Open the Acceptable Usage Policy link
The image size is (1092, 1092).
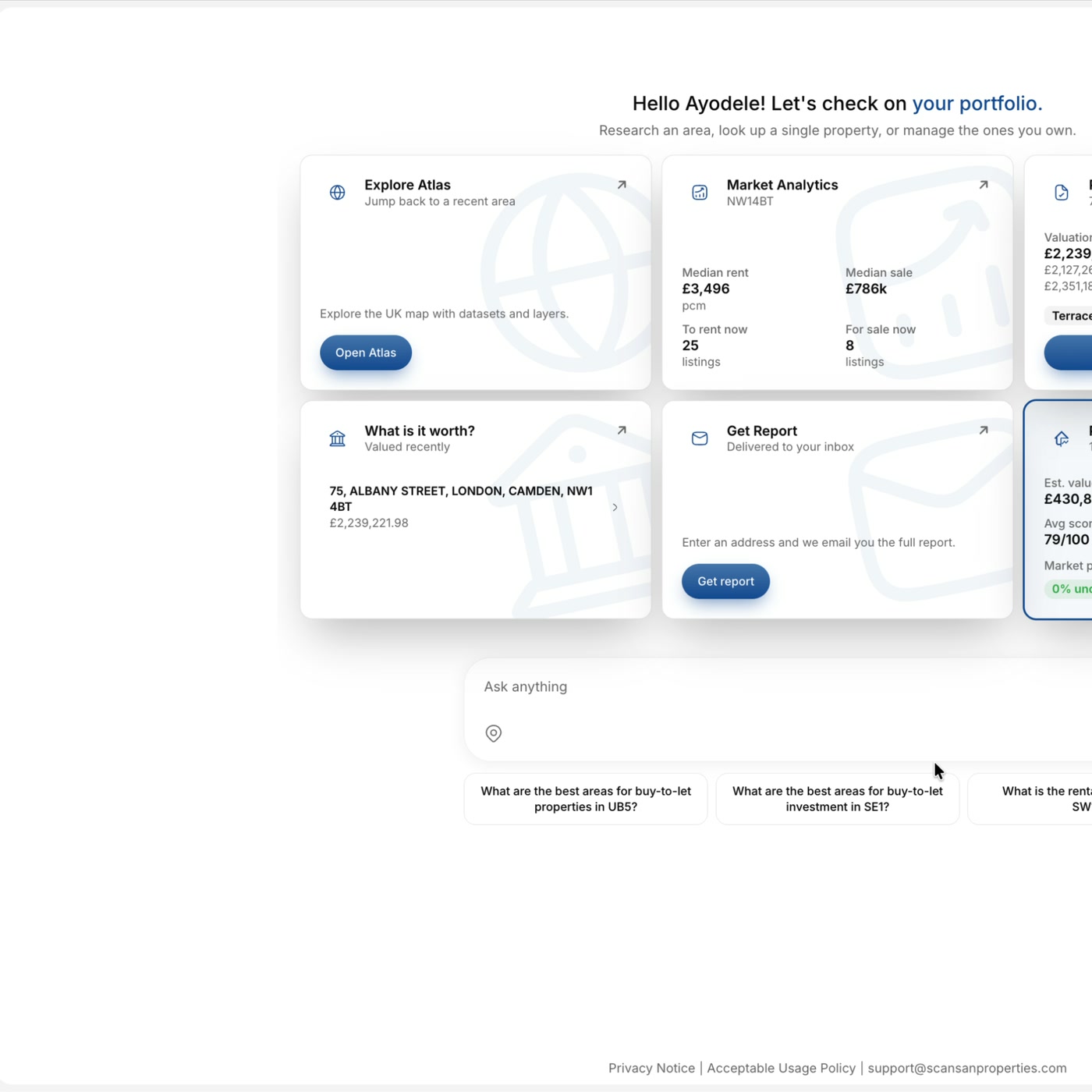coord(781,1068)
